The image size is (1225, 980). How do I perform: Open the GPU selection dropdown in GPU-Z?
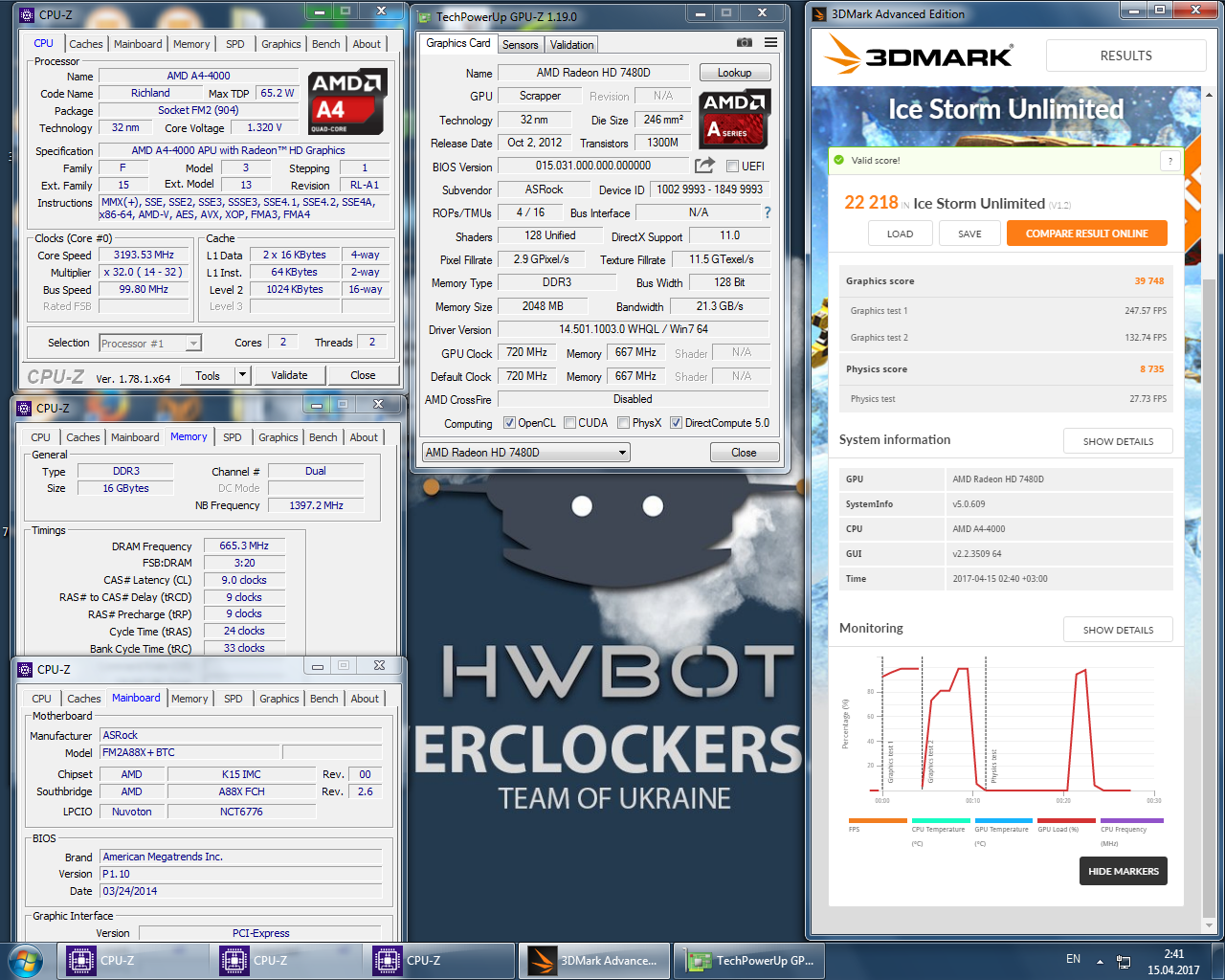pos(525,452)
